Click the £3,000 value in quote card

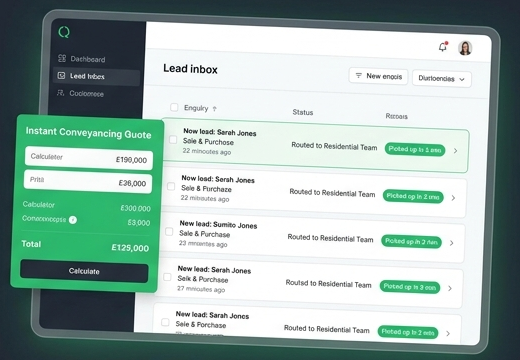(139, 223)
